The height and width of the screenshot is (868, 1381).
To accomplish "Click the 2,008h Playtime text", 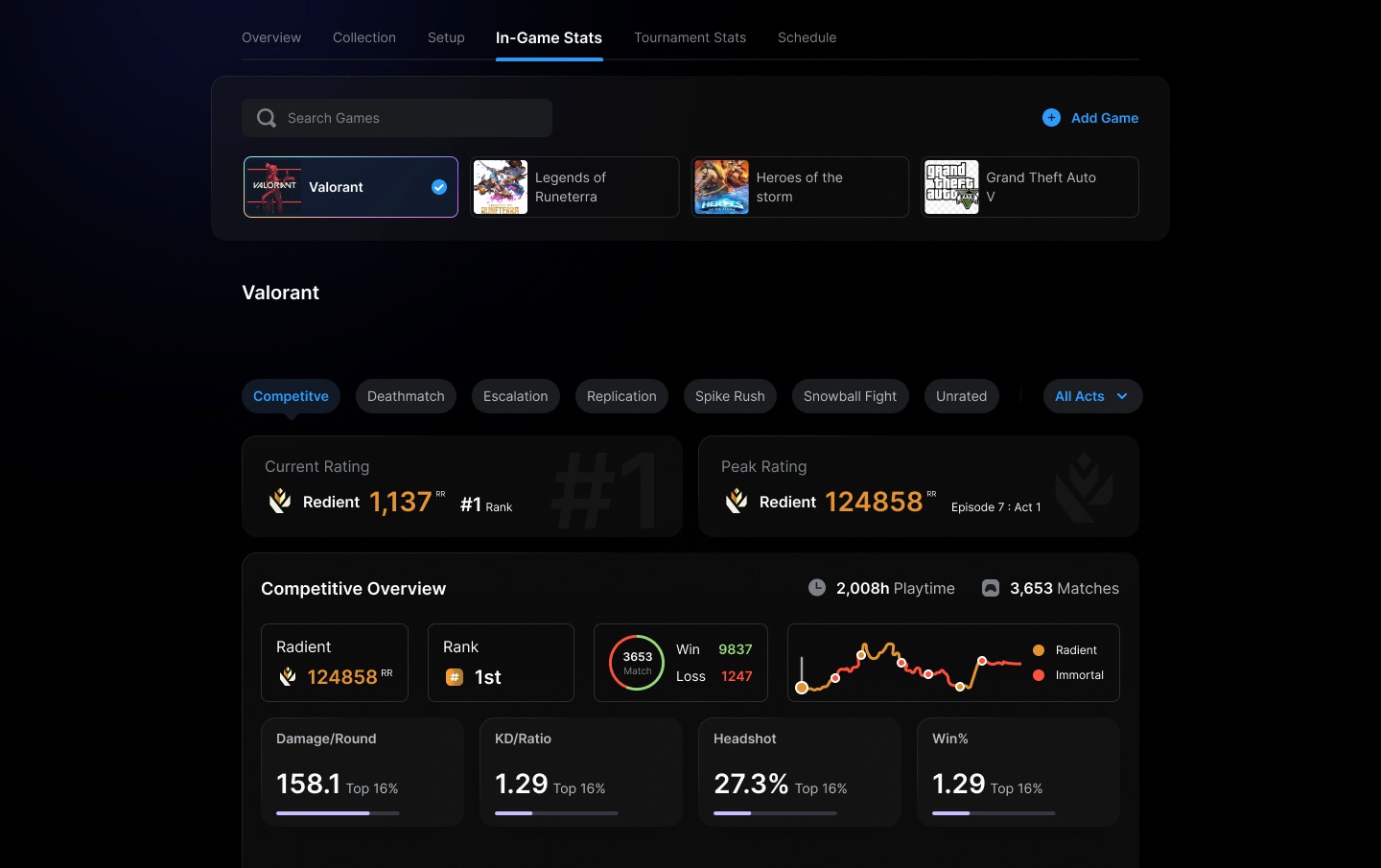I will click(x=895, y=588).
